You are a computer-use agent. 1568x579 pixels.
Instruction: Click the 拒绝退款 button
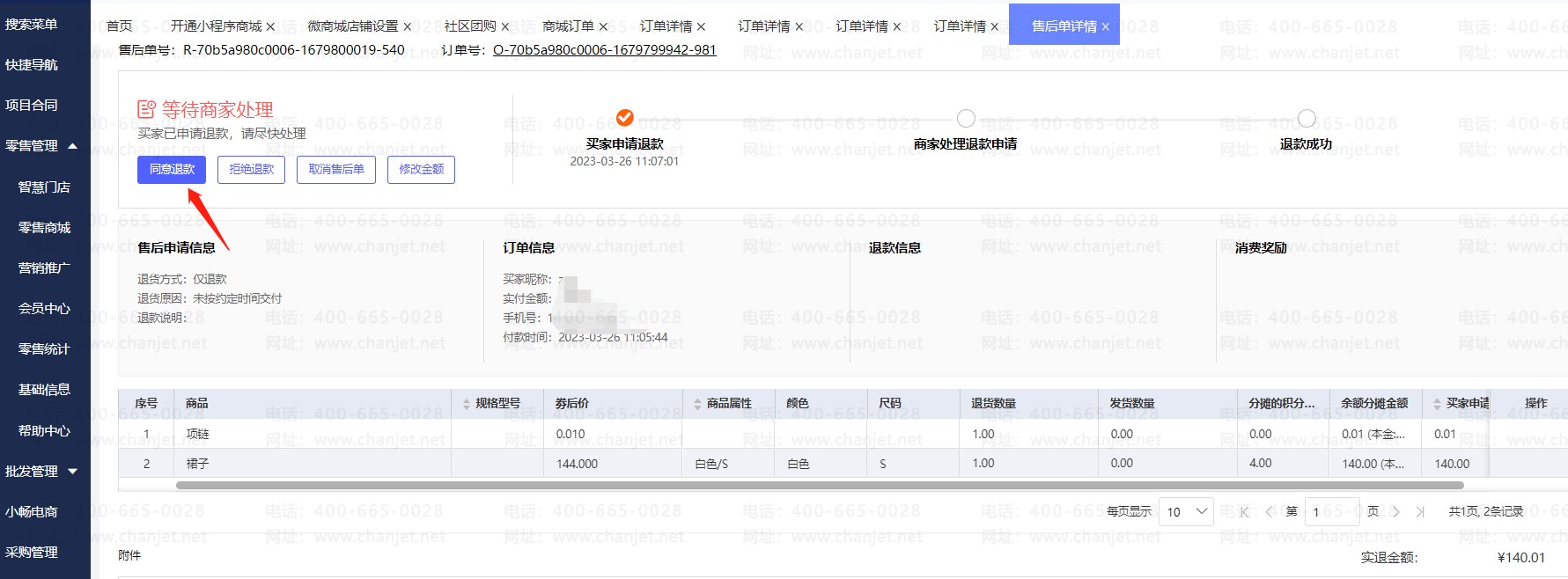click(252, 170)
